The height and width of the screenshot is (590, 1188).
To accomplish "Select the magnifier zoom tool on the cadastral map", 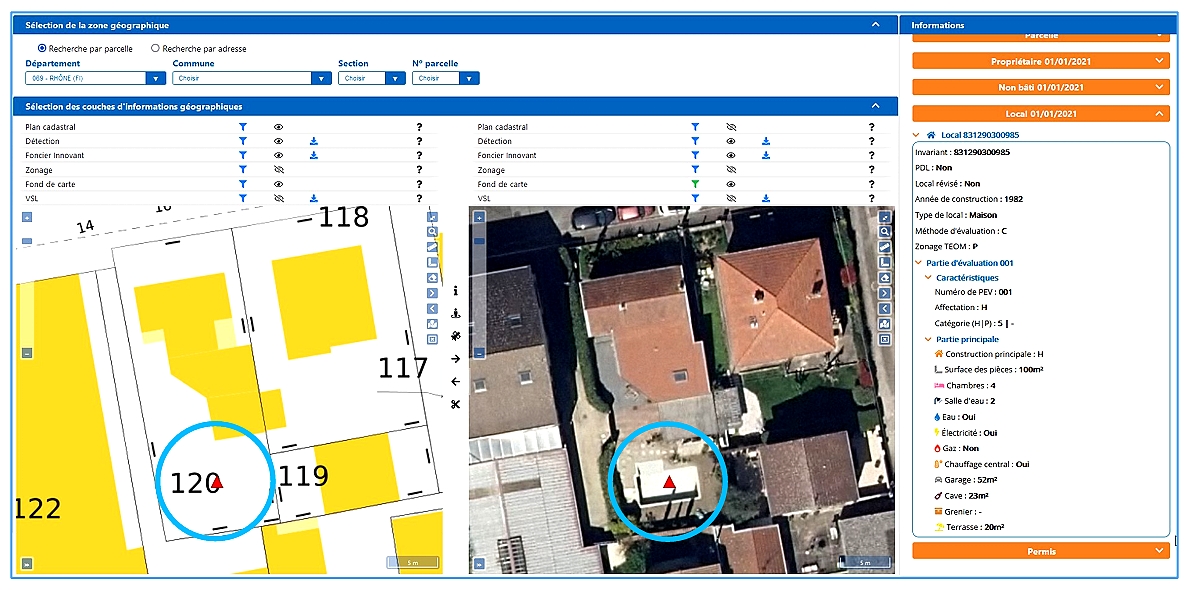I will click(x=432, y=232).
